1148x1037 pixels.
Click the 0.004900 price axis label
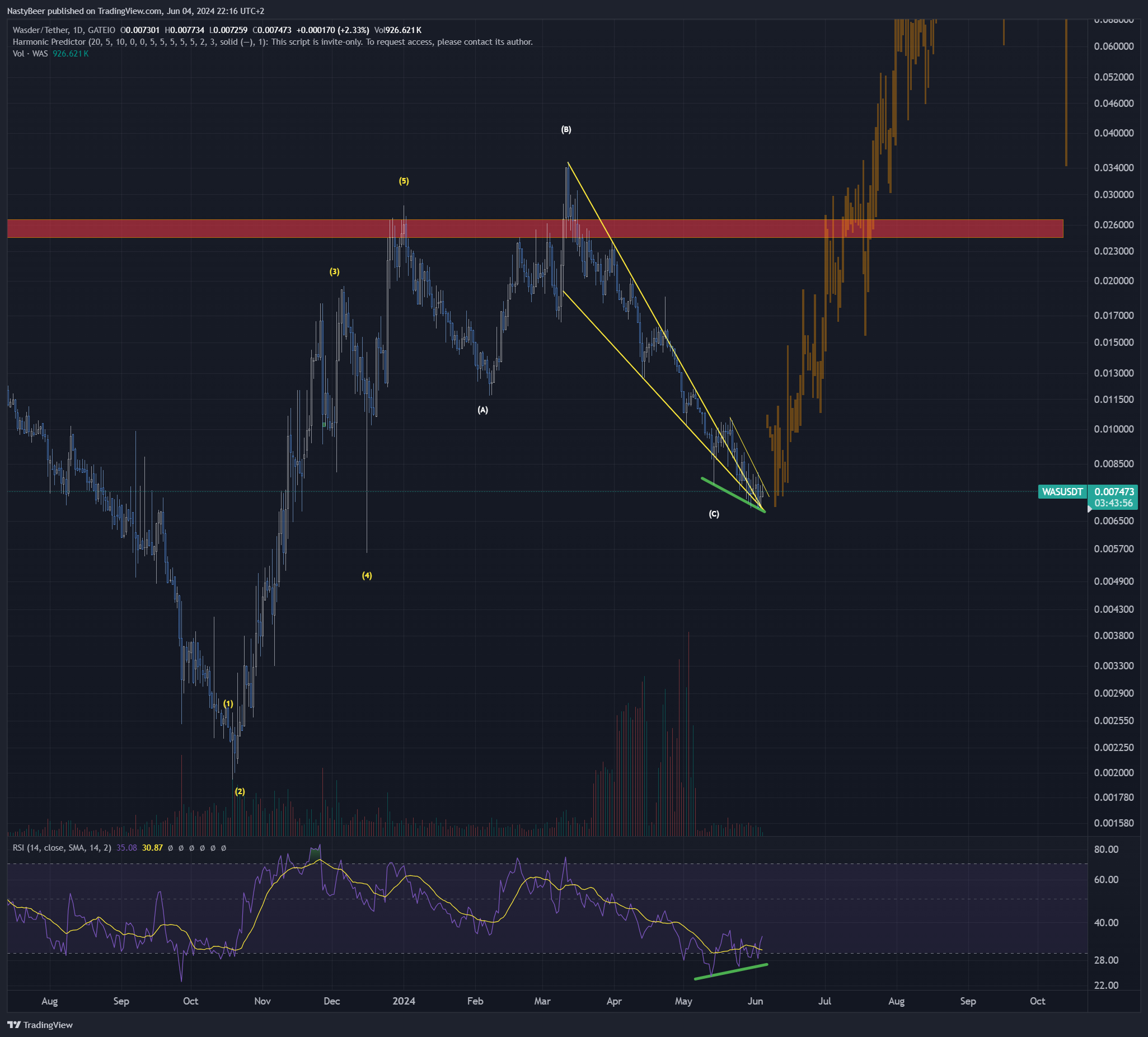1113,581
